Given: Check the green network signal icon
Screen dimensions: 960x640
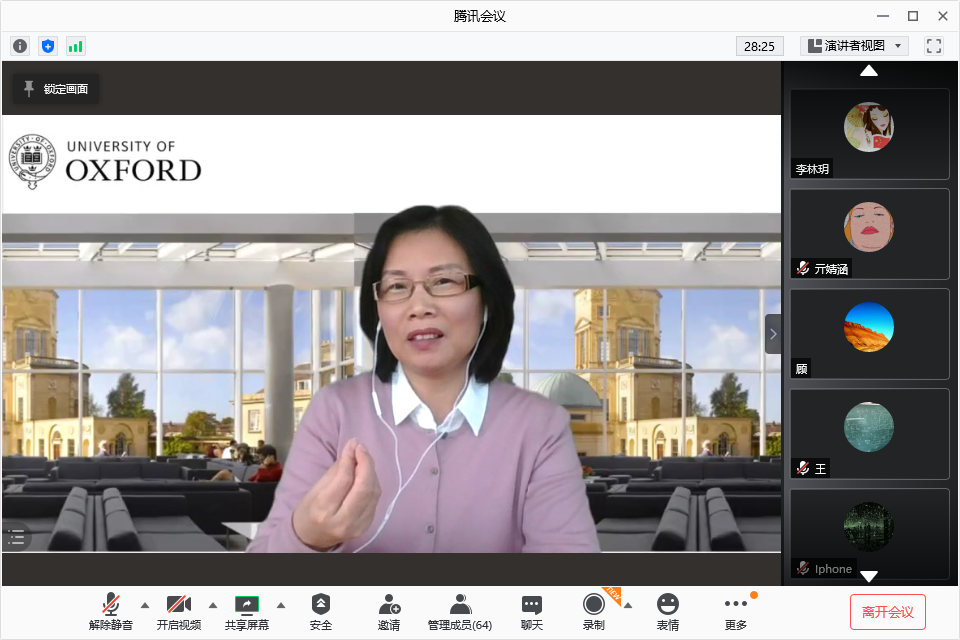Looking at the screenshot, I should tap(76, 46).
